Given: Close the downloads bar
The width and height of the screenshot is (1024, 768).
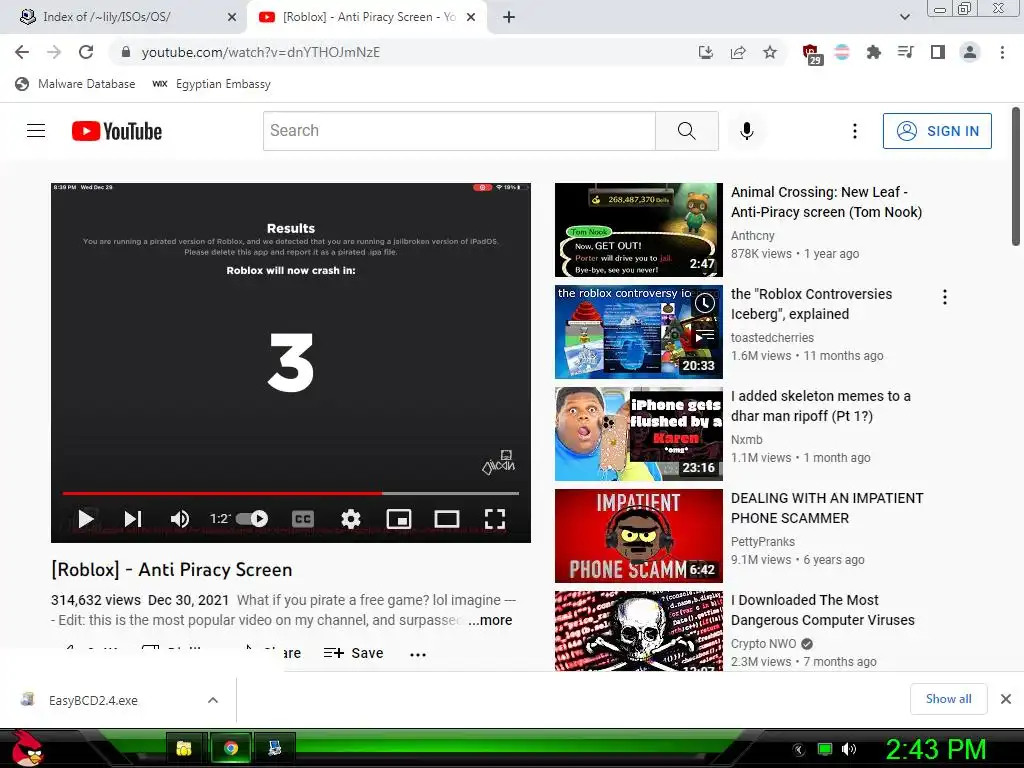Looking at the screenshot, I should (1006, 699).
